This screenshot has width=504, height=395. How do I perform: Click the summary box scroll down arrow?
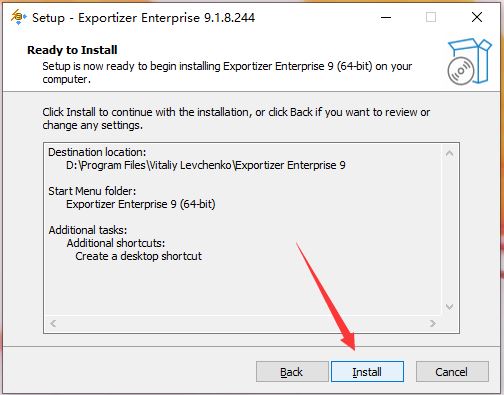[x=449, y=307]
